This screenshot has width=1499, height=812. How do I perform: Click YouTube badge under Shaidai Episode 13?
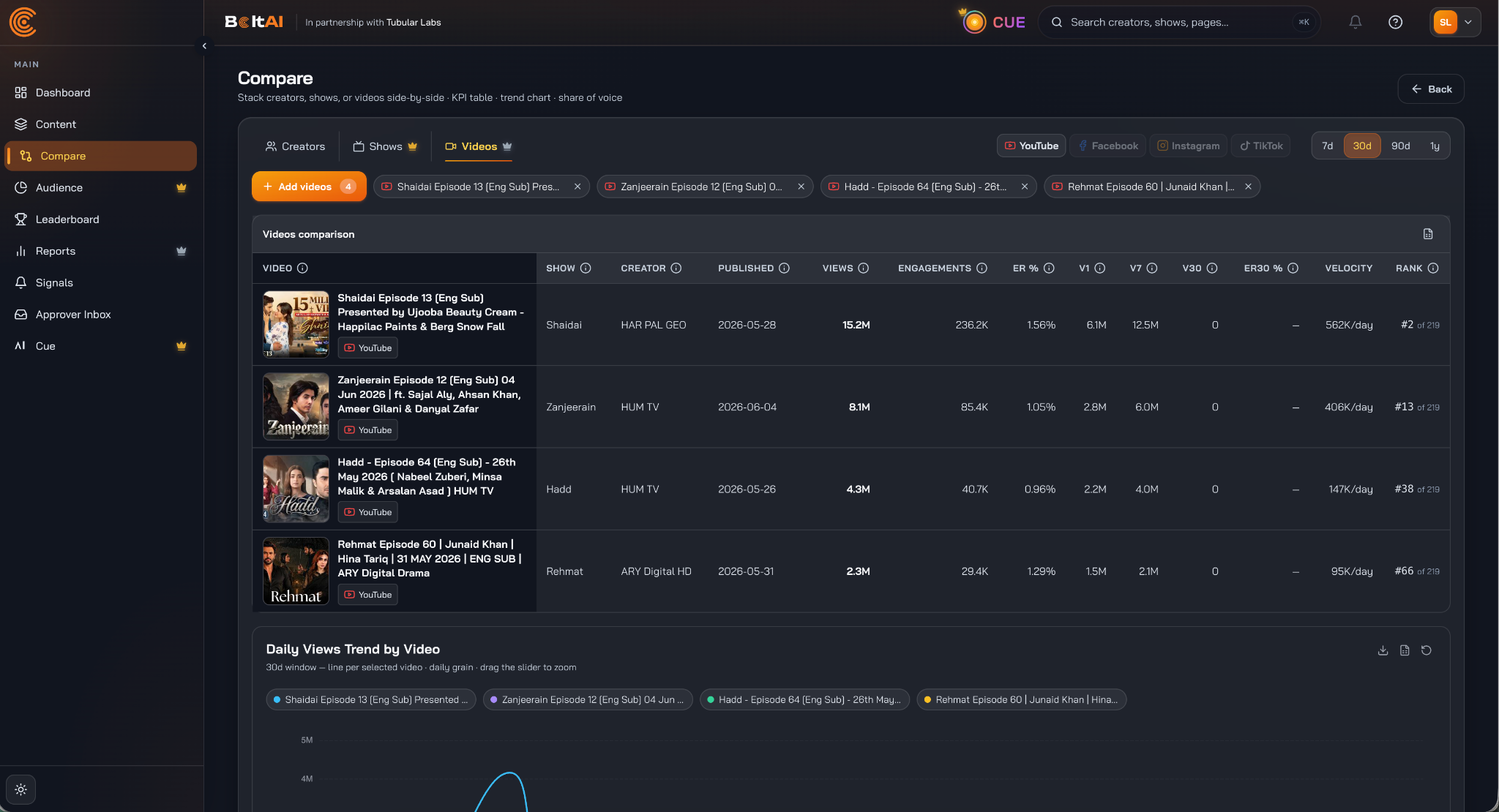click(367, 348)
